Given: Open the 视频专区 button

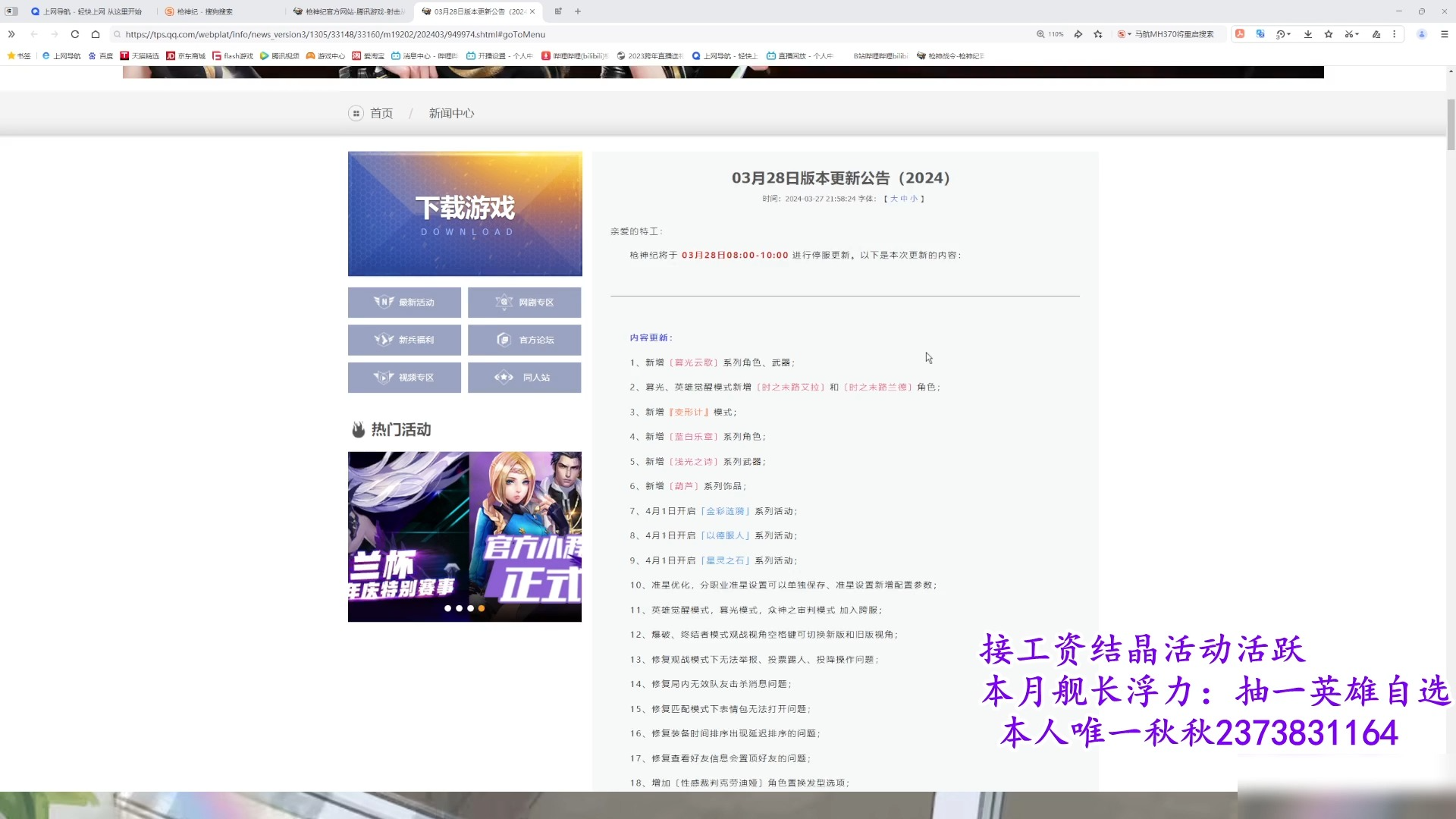Looking at the screenshot, I should click(x=404, y=377).
